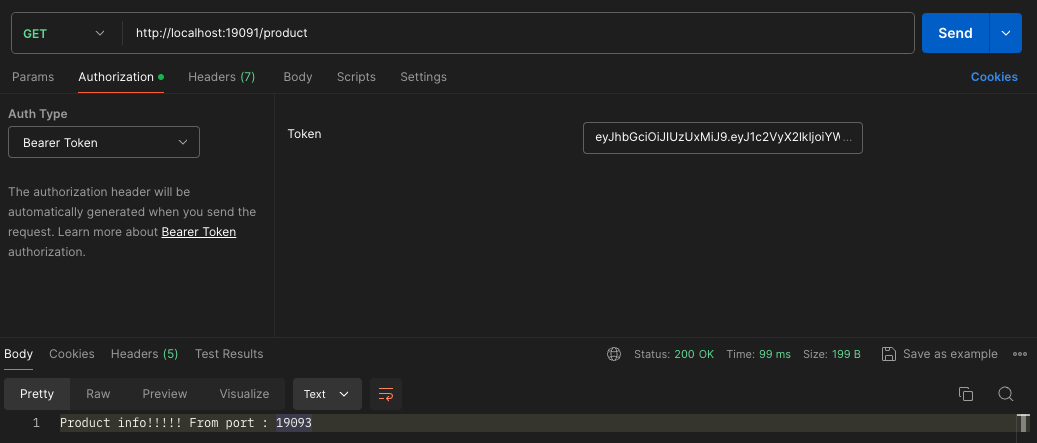Open the GET method dropdown

(64, 33)
